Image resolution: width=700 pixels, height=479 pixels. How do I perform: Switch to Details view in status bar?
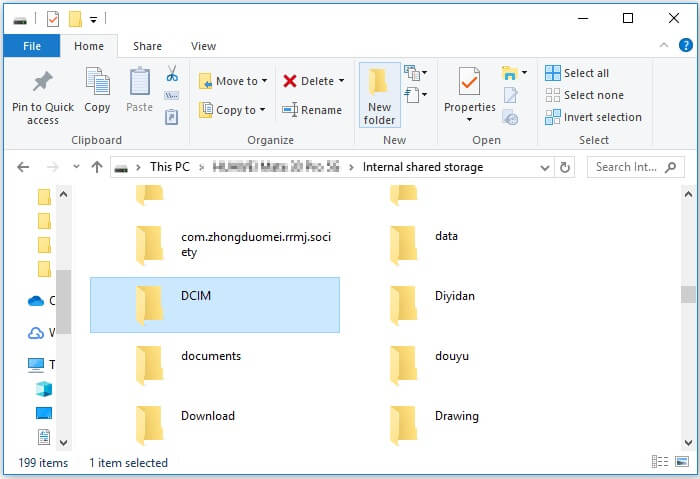tap(660, 462)
